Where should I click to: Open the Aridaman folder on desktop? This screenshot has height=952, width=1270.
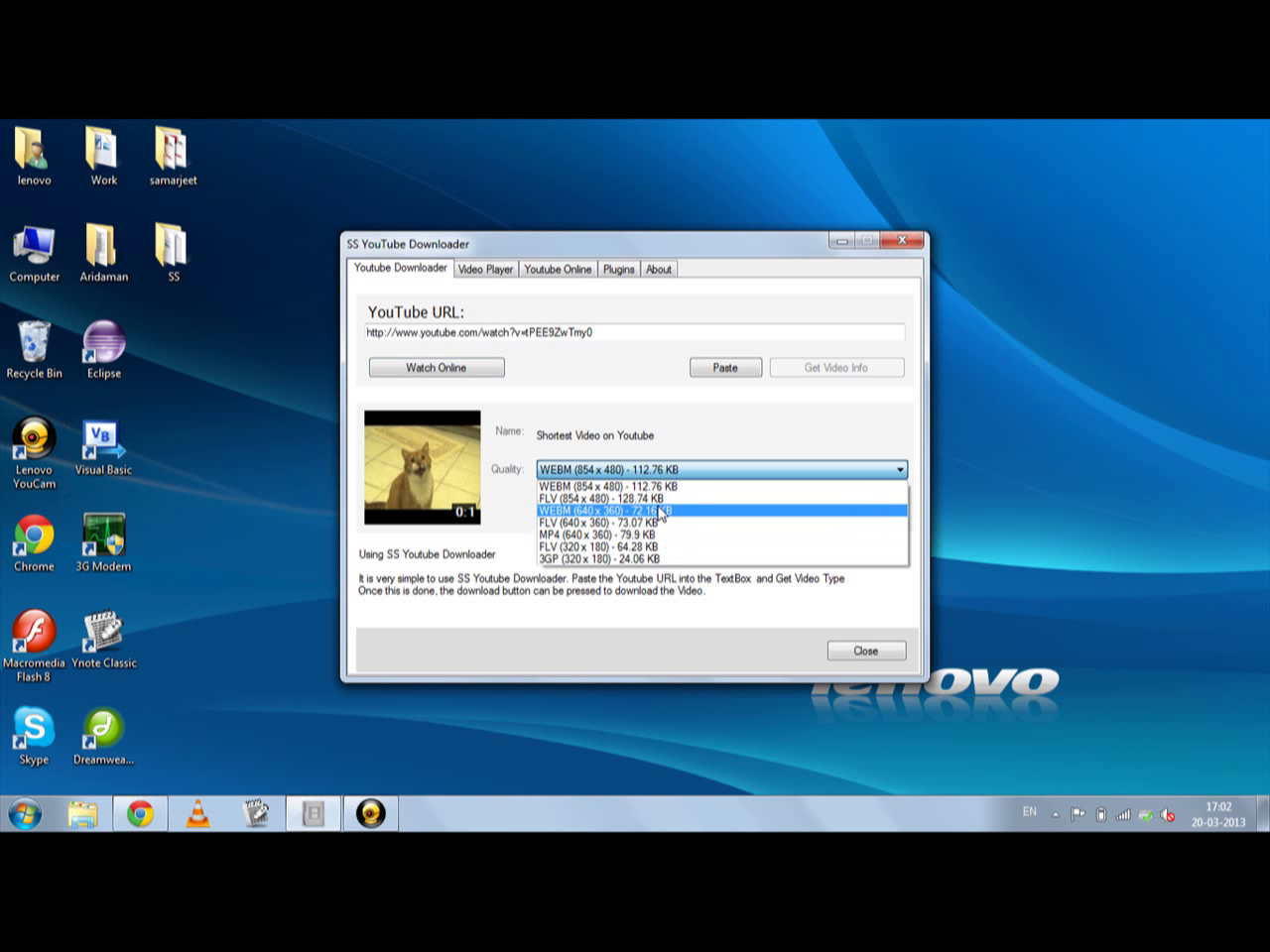103,254
